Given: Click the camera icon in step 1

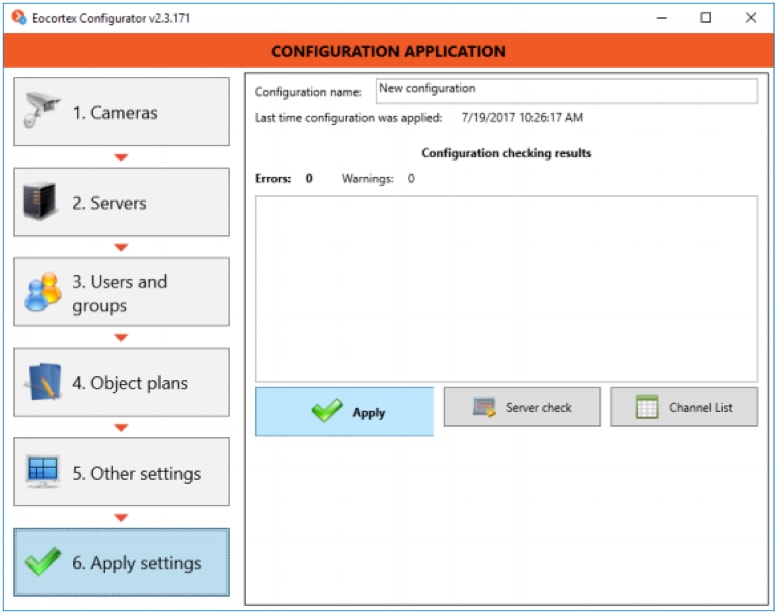Looking at the screenshot, I should 42,111.
